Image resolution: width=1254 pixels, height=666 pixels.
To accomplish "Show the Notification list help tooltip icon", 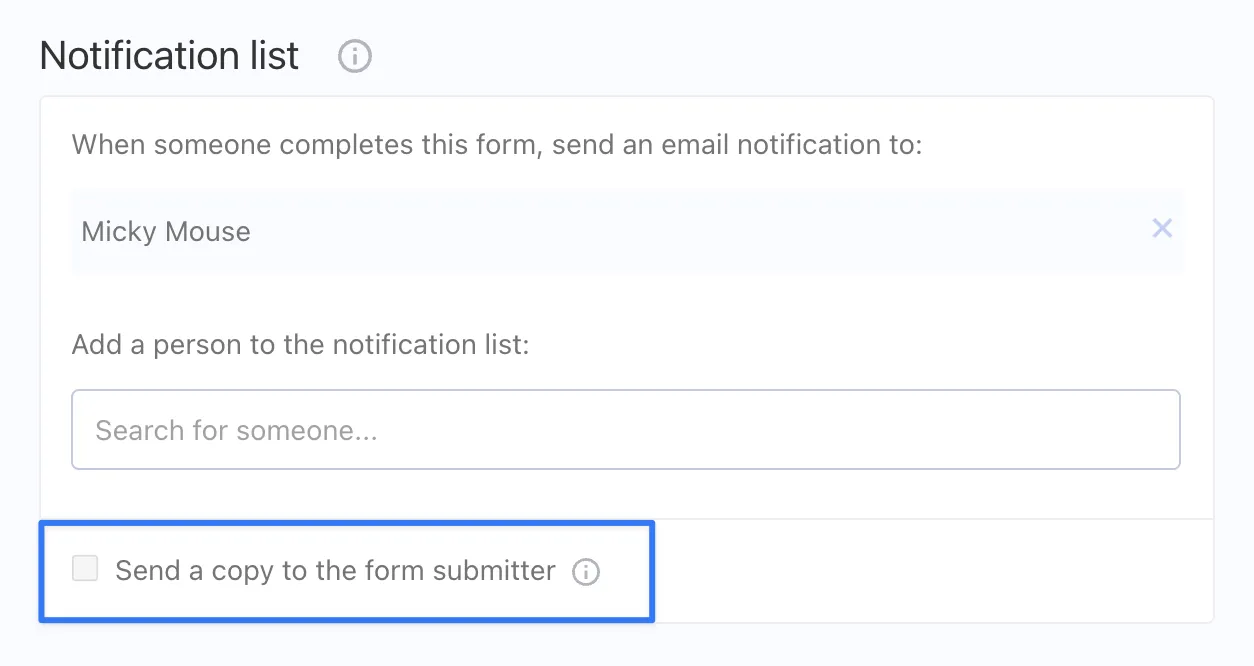I will pos(354,57).
